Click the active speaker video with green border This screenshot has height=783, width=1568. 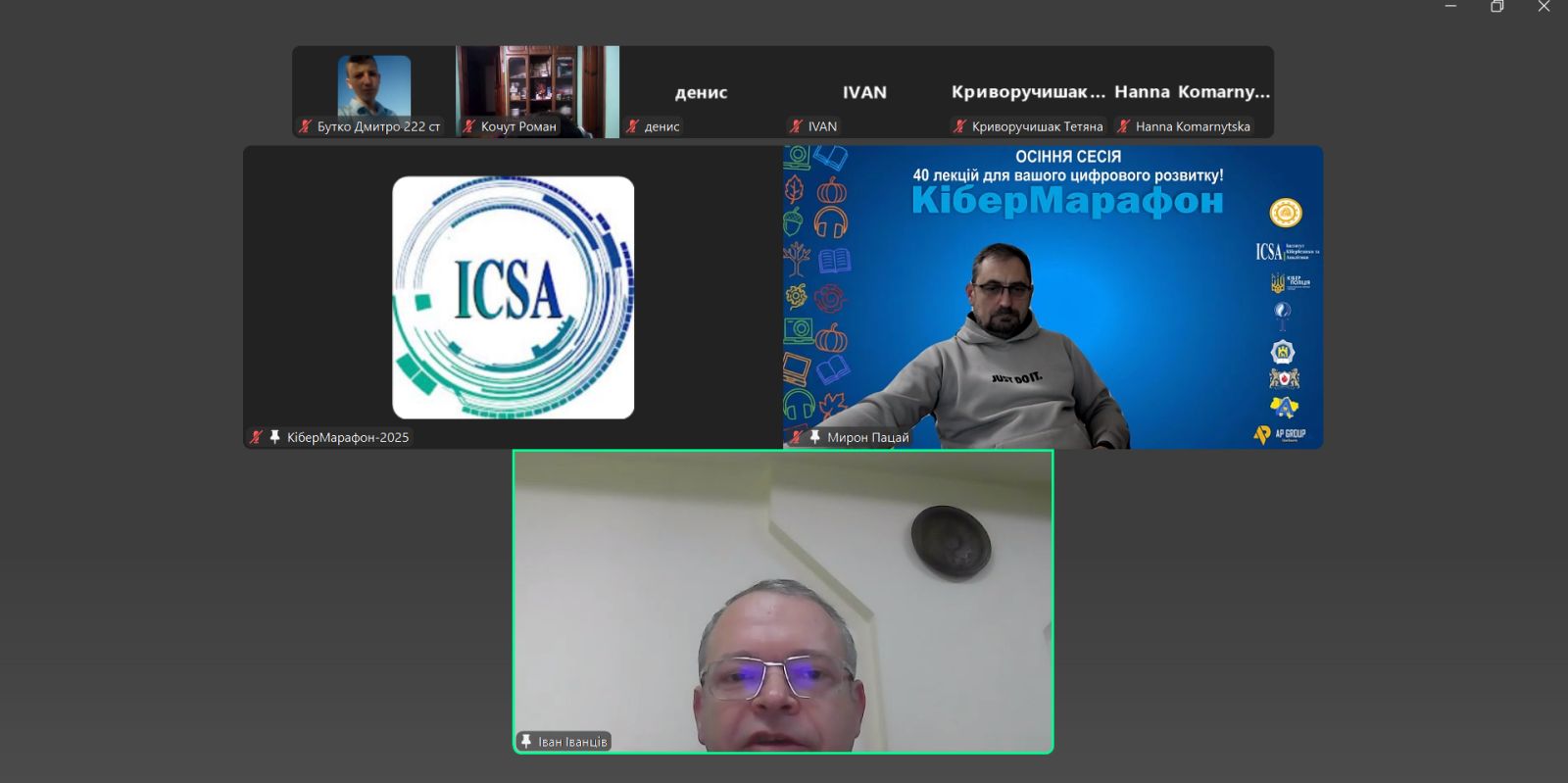coord(783,601)
